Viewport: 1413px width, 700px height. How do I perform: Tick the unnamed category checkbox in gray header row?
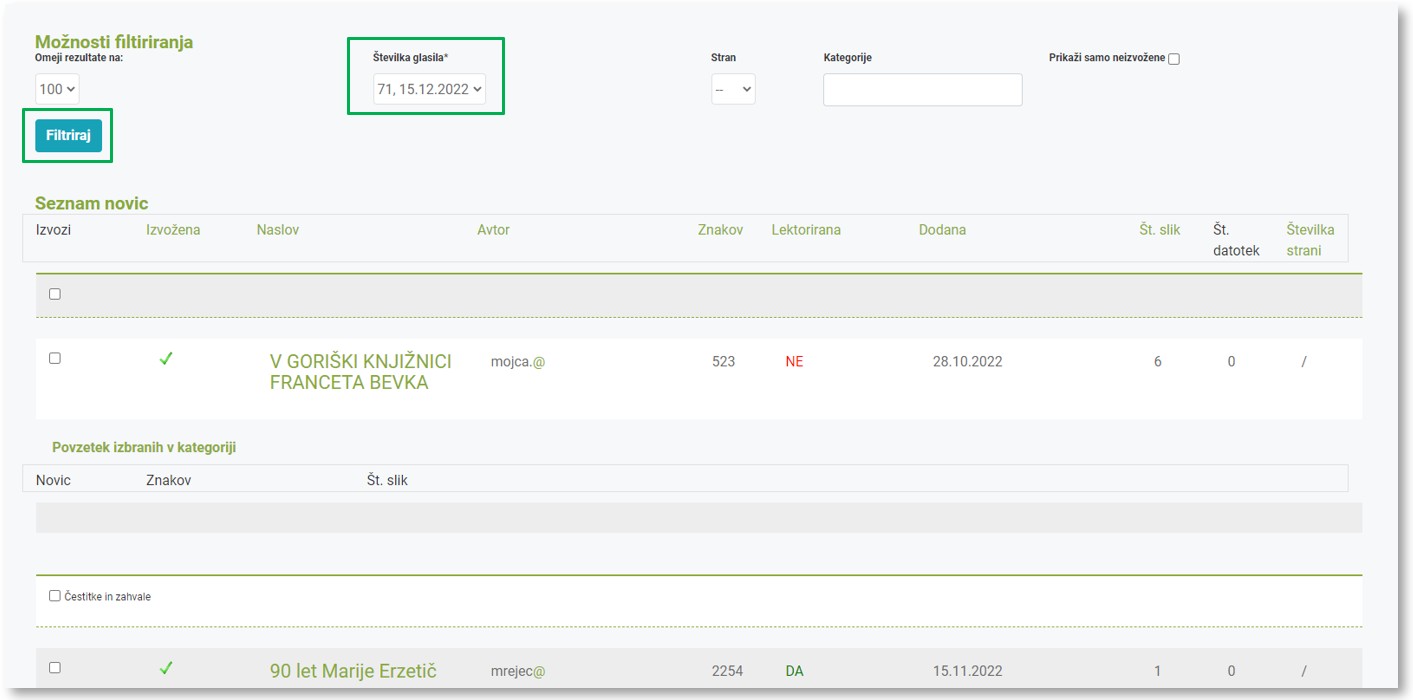pyautogui.click(x=55, y=294)
